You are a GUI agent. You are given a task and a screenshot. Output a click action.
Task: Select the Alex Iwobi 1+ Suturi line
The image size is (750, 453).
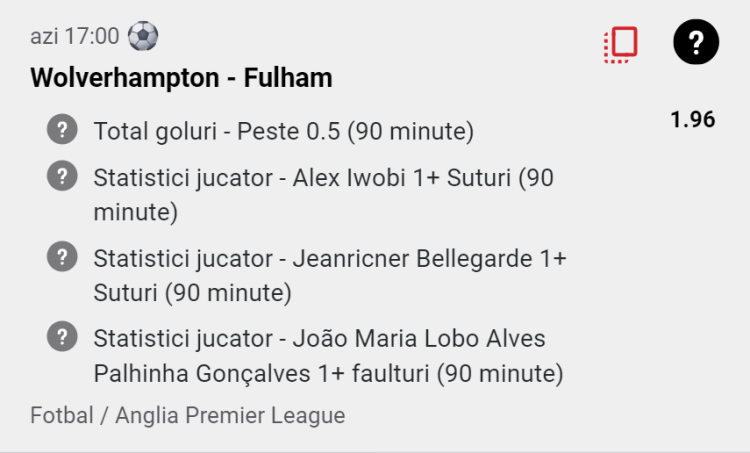(323, 195)
